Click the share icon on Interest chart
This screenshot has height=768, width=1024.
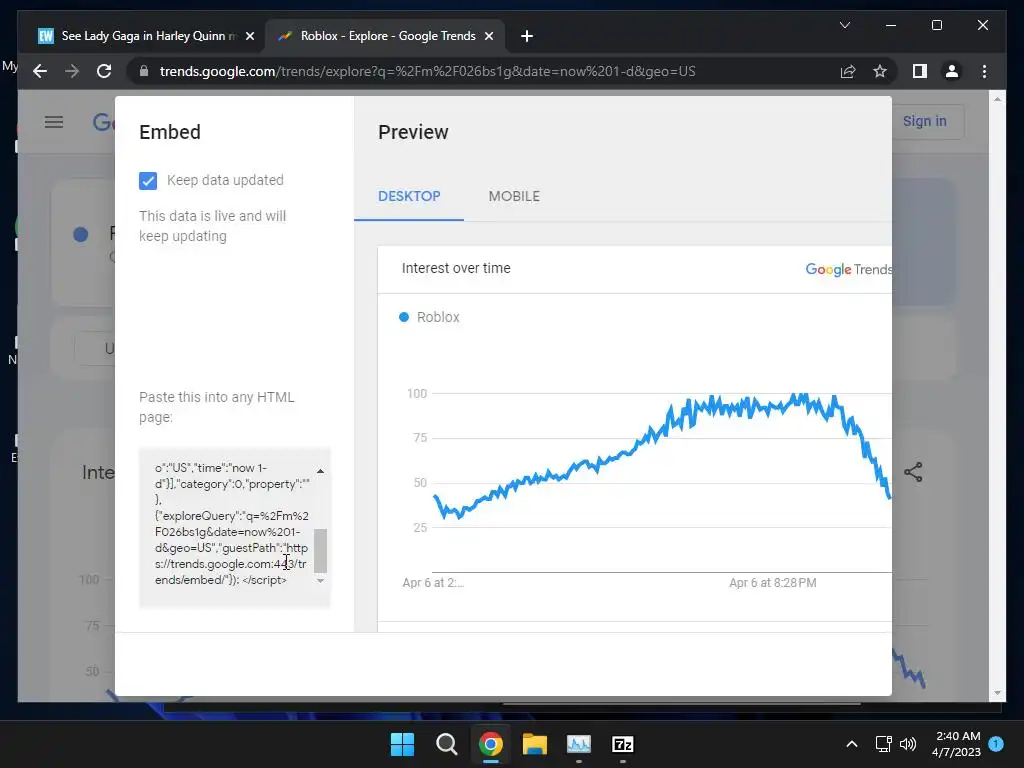pyautogui.click(x=913, y=472)
